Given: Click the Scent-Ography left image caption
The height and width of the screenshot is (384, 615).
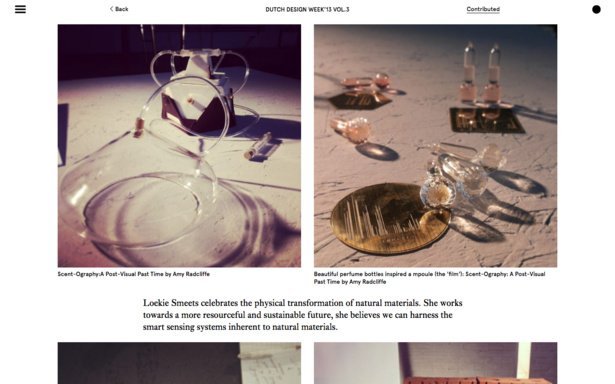Looking at the screenshot, I should pos(133,274).
